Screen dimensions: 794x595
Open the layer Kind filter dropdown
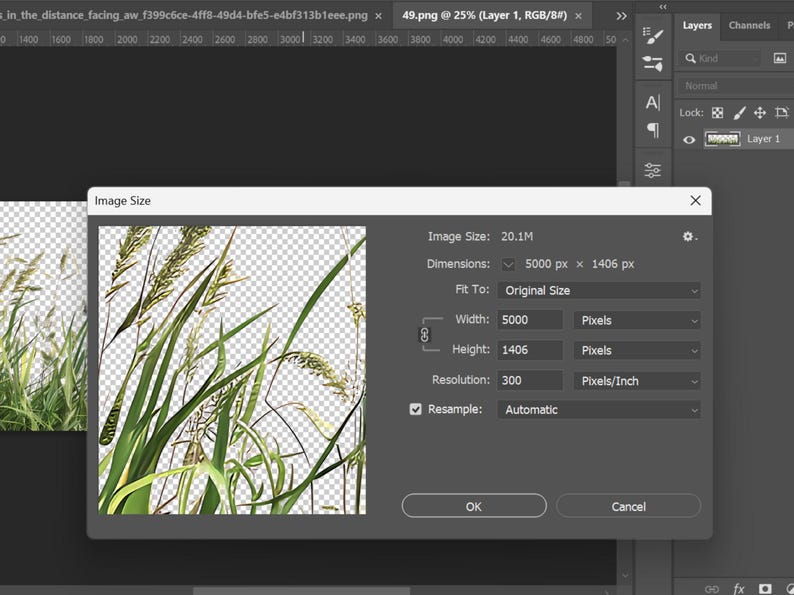(720, 58)
